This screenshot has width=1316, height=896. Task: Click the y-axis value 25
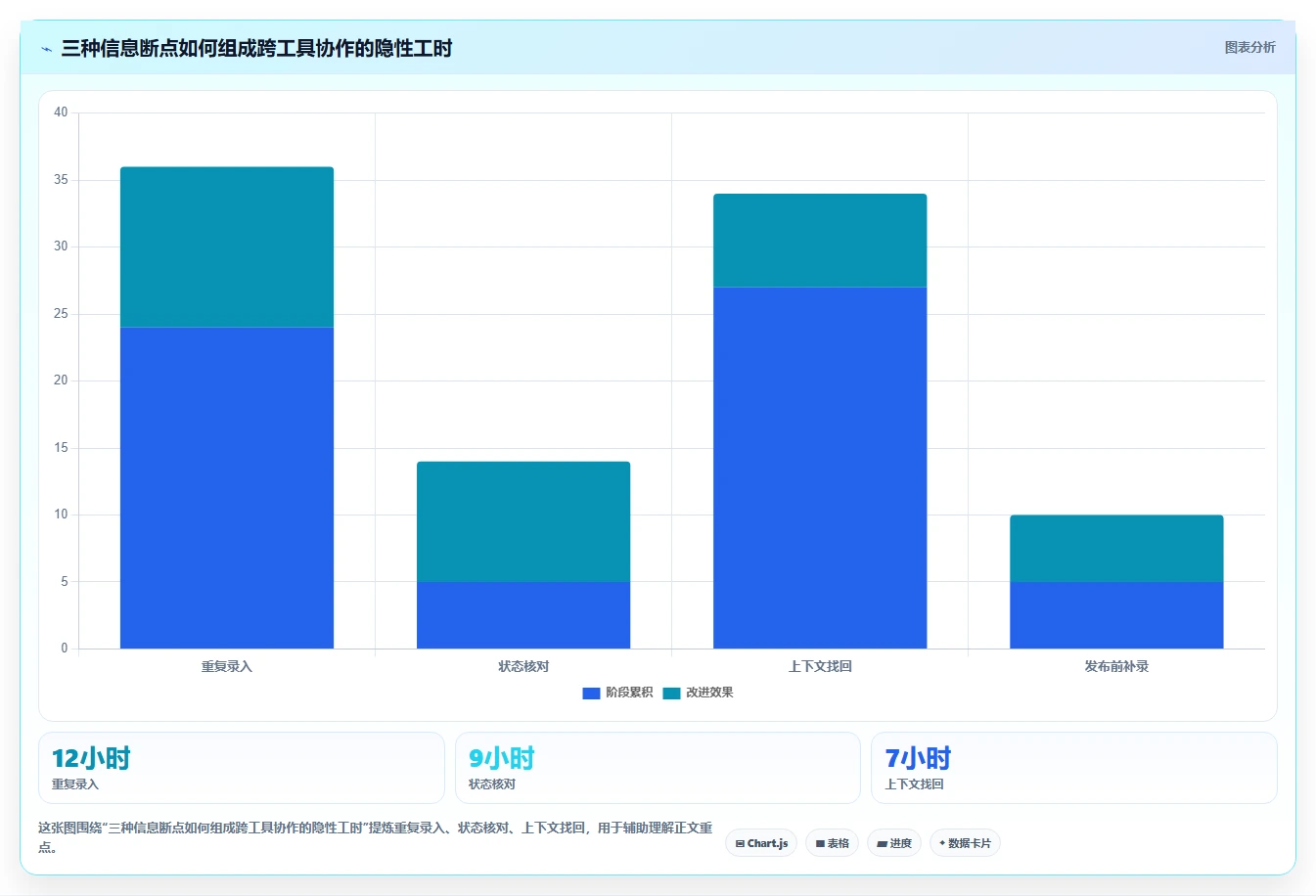click(61, 314)
